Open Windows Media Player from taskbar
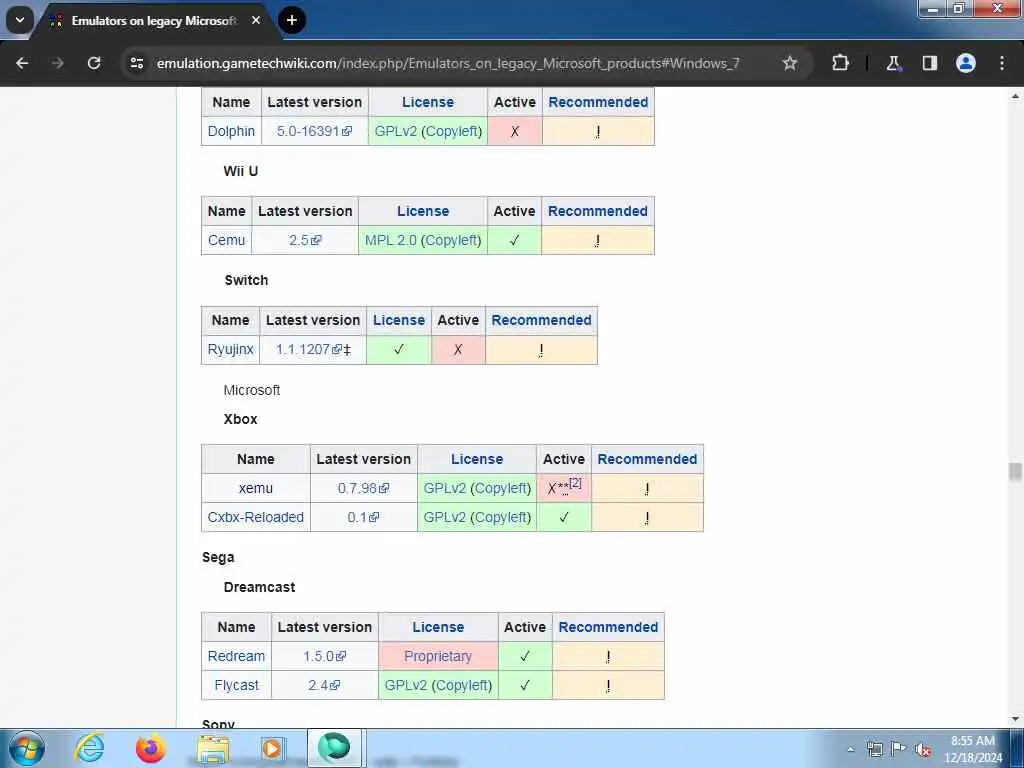The width and height of the screenshot is (1024, 768). point(272,748)
